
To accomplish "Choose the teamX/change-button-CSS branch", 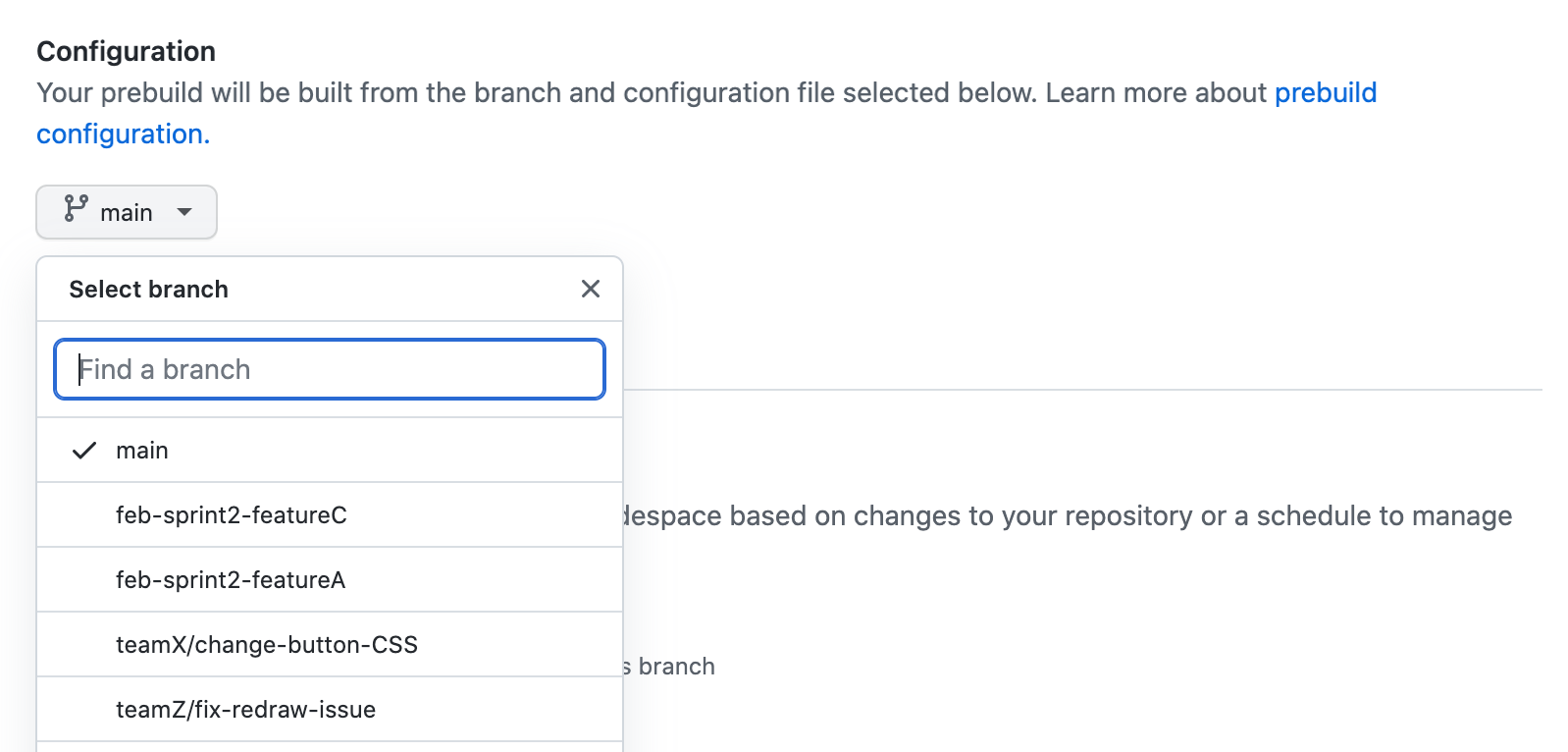I will [x=267, y=644].
